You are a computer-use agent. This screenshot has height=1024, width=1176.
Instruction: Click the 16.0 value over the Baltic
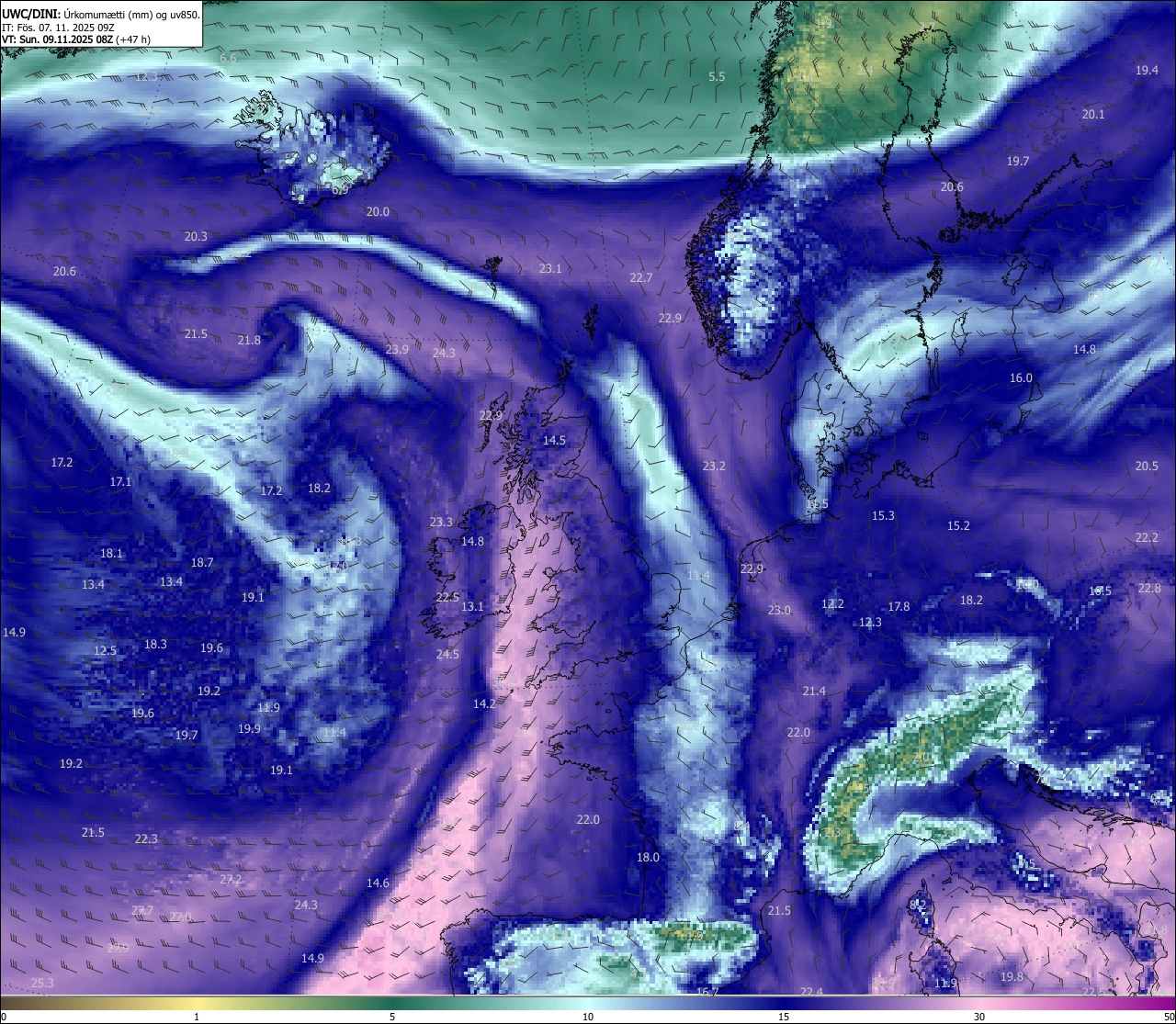point(1021,377)
